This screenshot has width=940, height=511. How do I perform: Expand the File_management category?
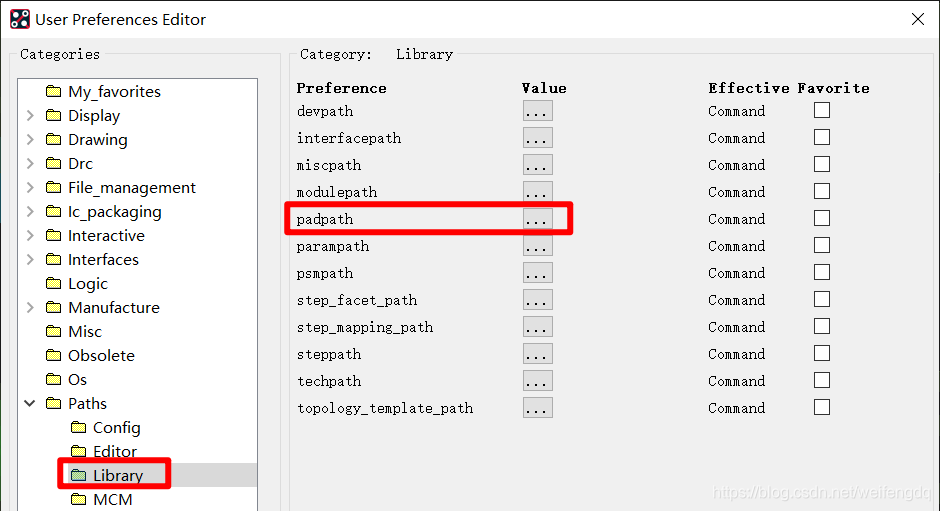[30, 187]
